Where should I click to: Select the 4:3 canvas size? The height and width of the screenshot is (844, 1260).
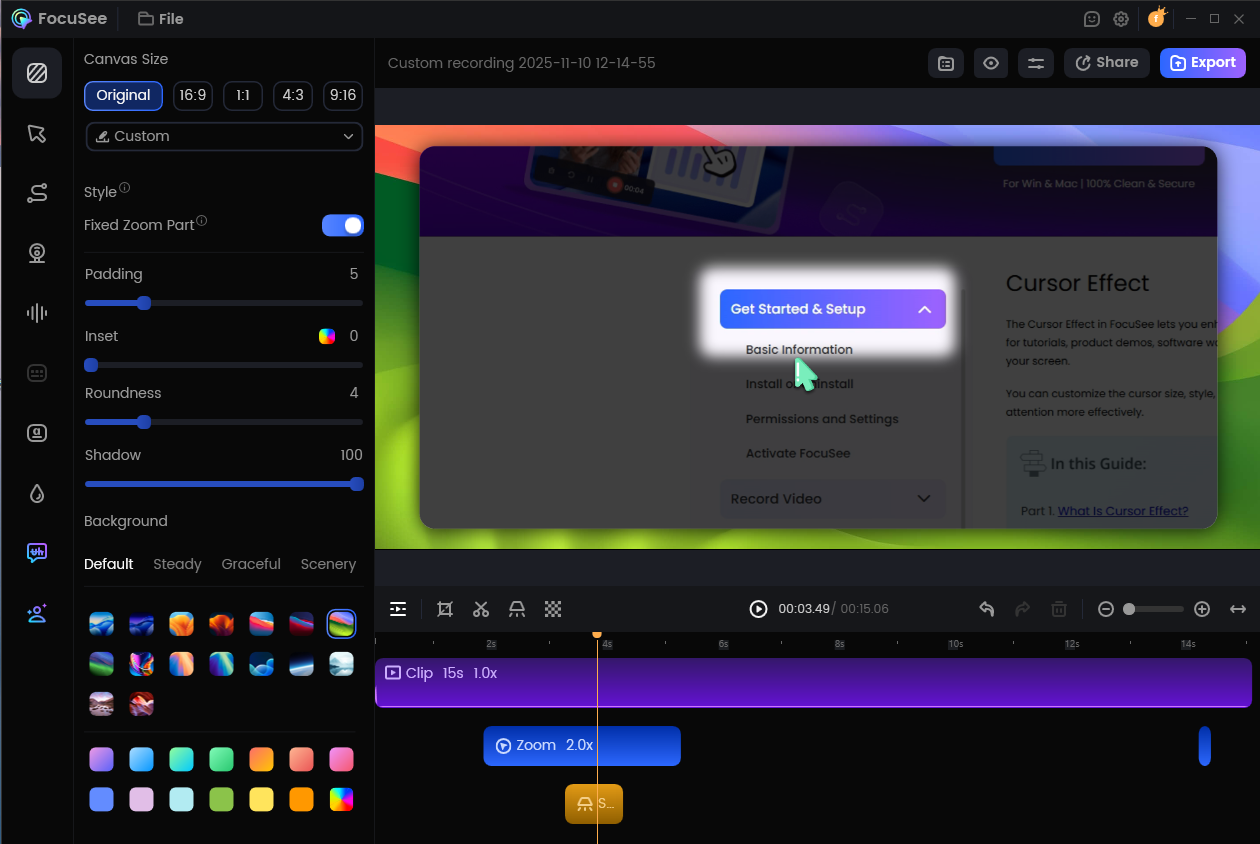293,95
